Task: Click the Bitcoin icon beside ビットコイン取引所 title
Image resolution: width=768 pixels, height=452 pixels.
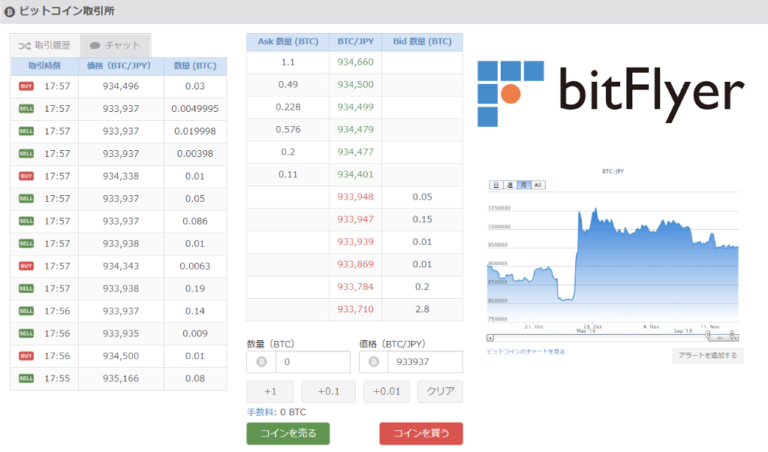Action: 9,12
